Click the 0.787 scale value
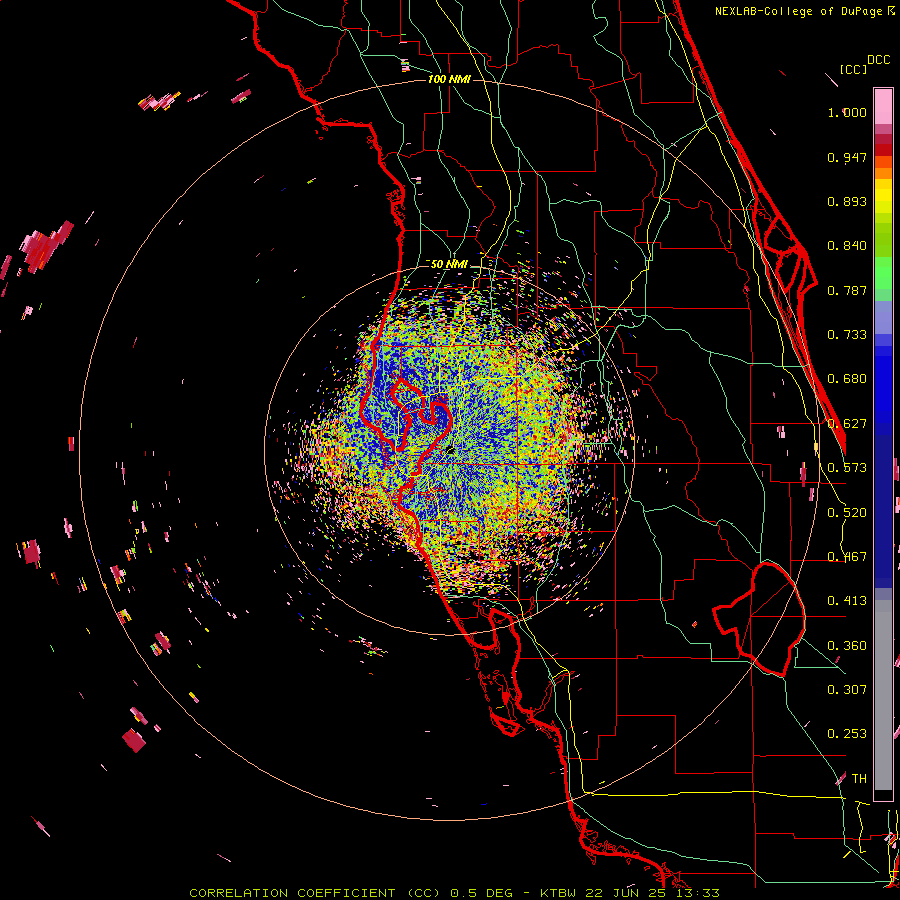This screenshot has width=900, height=900. click(x=847, y=290)
